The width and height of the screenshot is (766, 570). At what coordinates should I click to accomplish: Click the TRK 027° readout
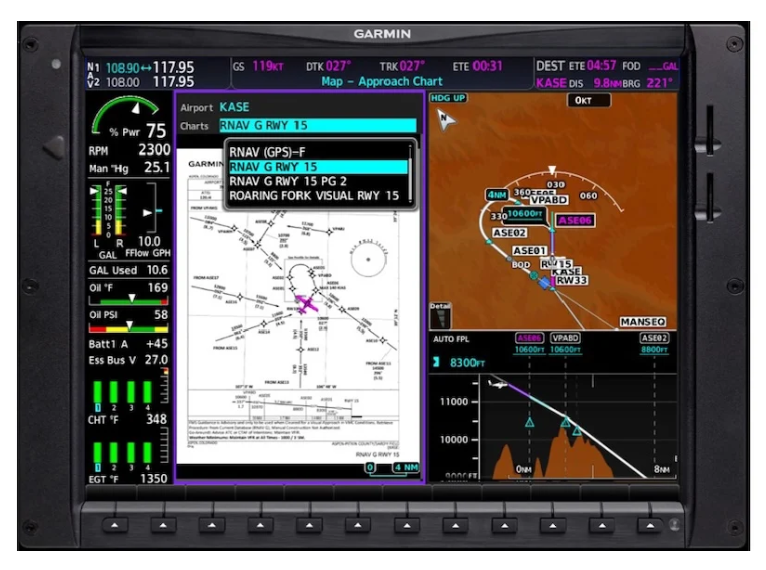click(402, 66)
